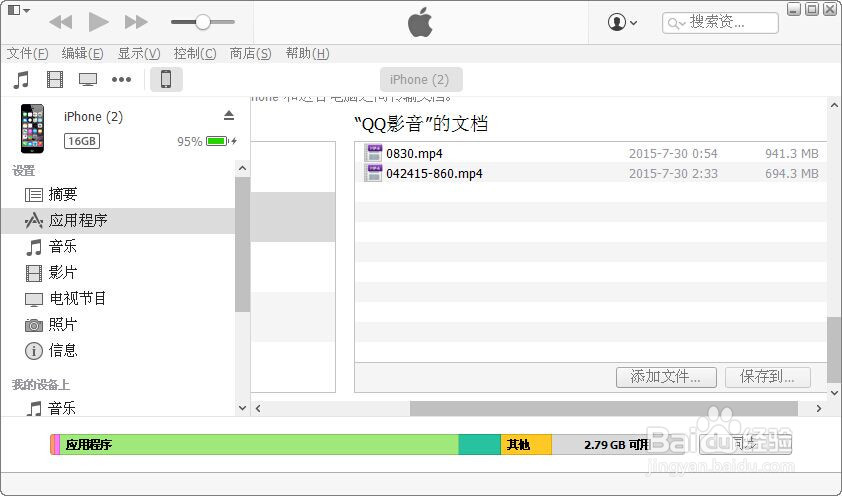Screen dimensions: 842x496
Task: Click the rewind playback button
Action: click(61, 22)
